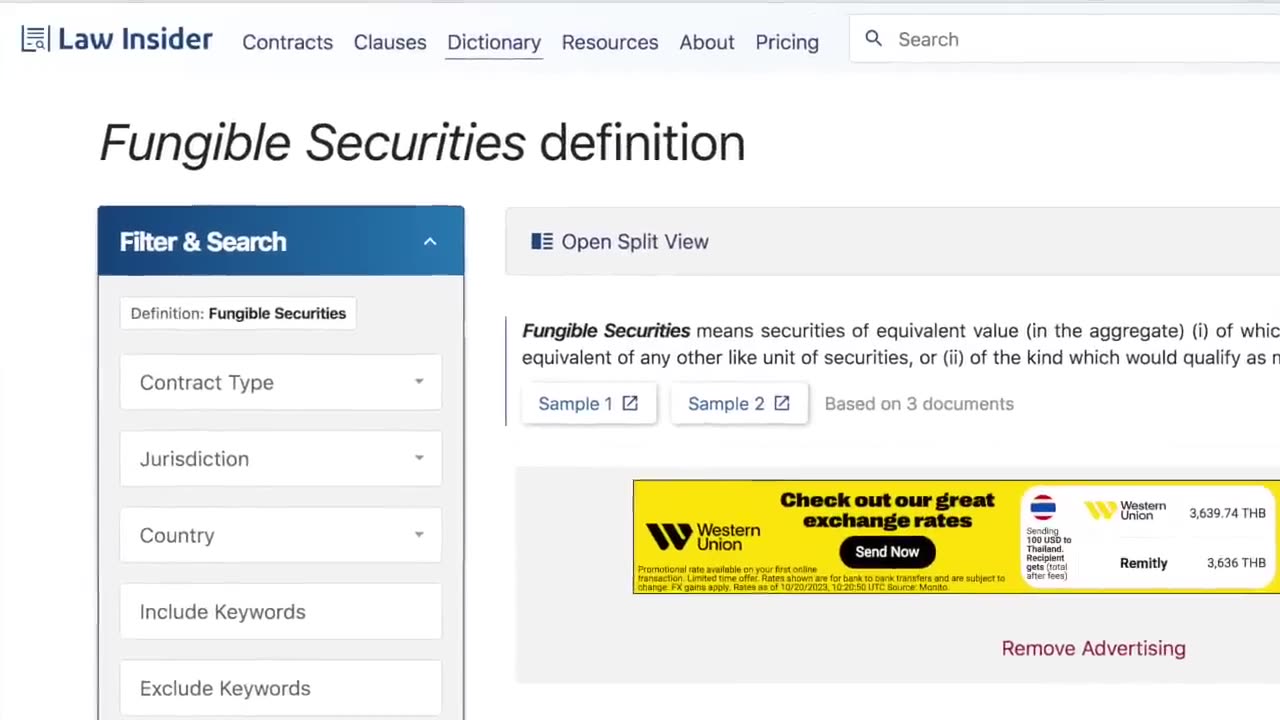Image resolution: width=1280 pixels, height=720 pixels.
Task: Click the Law Insider logo icon
Action: (x=35, y=40)
